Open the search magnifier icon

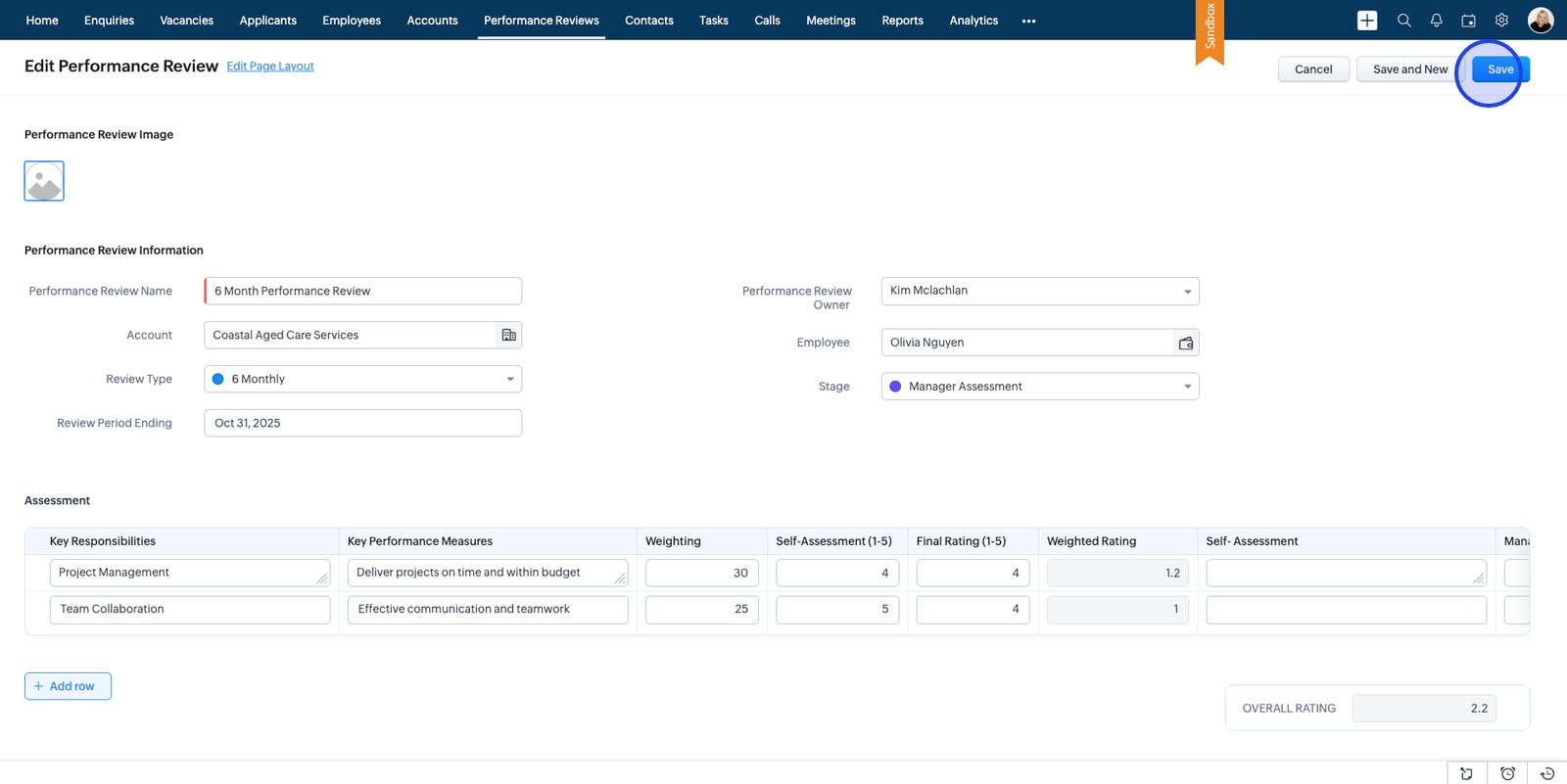tap(1403, 21)
